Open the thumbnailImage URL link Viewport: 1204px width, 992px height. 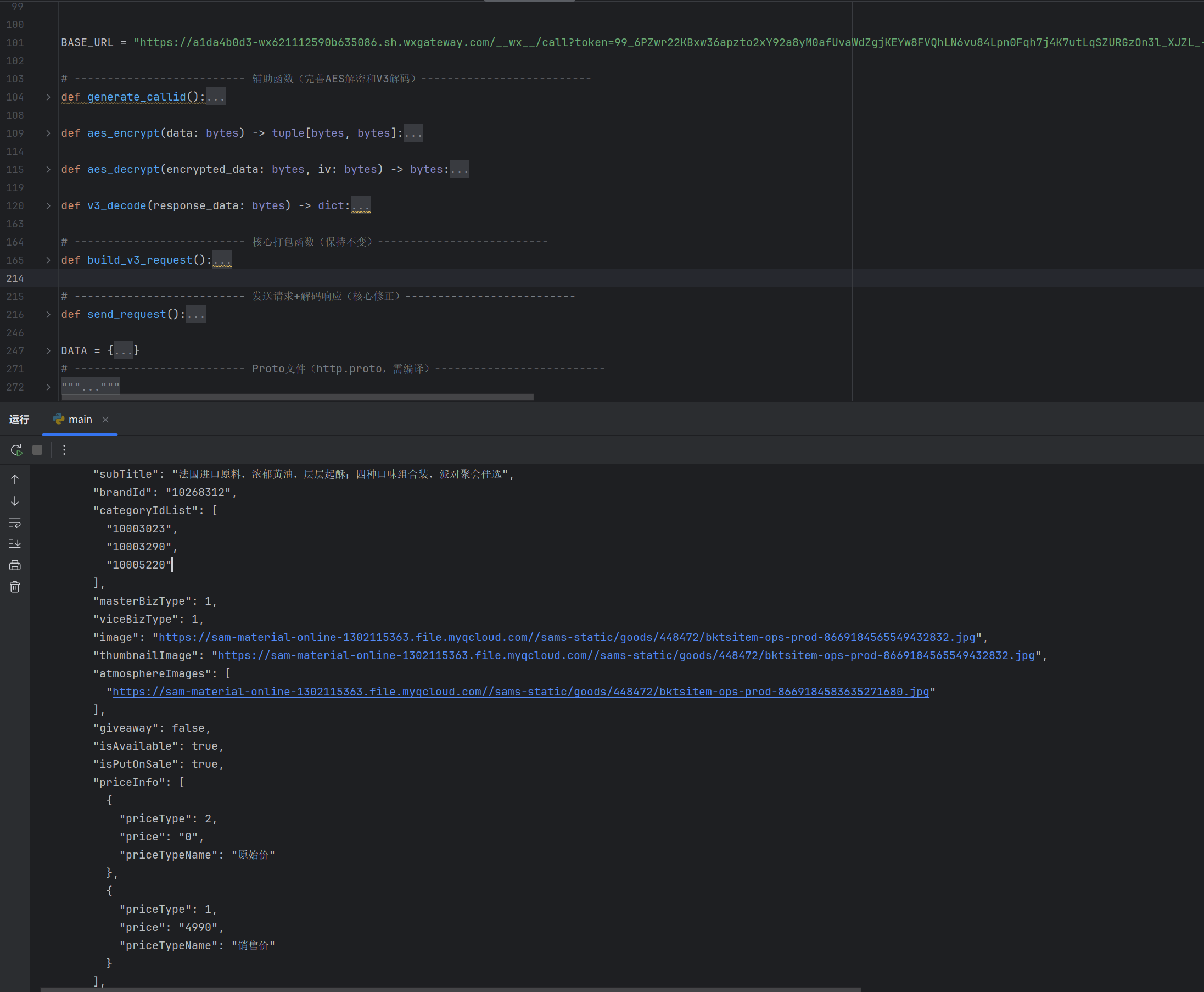click(625, 655)
